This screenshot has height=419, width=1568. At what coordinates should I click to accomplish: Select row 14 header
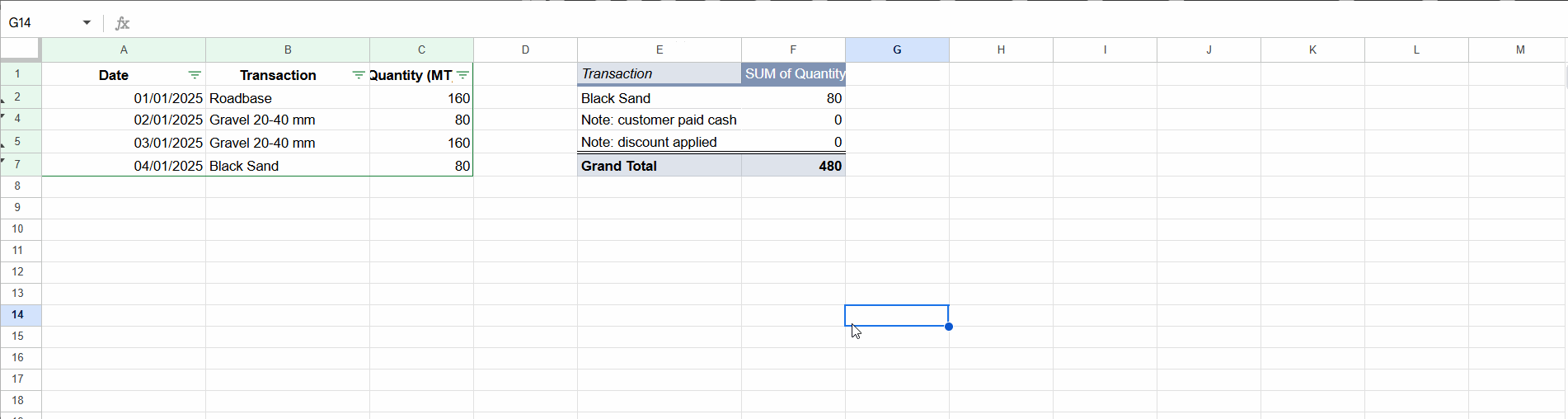pyautogui.click(x=18, y=315)
